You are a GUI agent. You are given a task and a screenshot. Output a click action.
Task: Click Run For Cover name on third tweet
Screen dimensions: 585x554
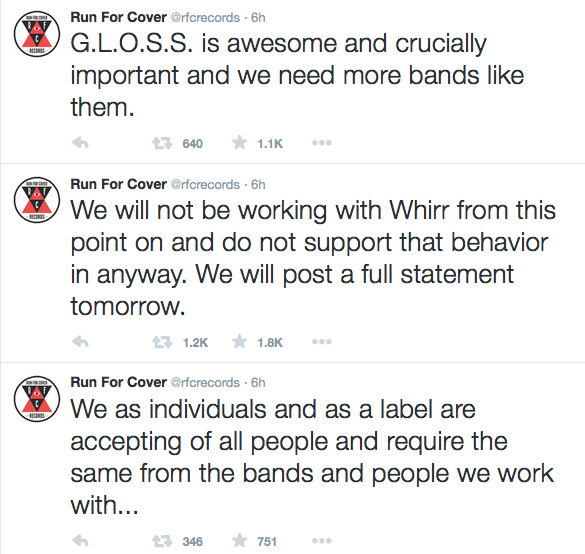click(x=119, y=382)
